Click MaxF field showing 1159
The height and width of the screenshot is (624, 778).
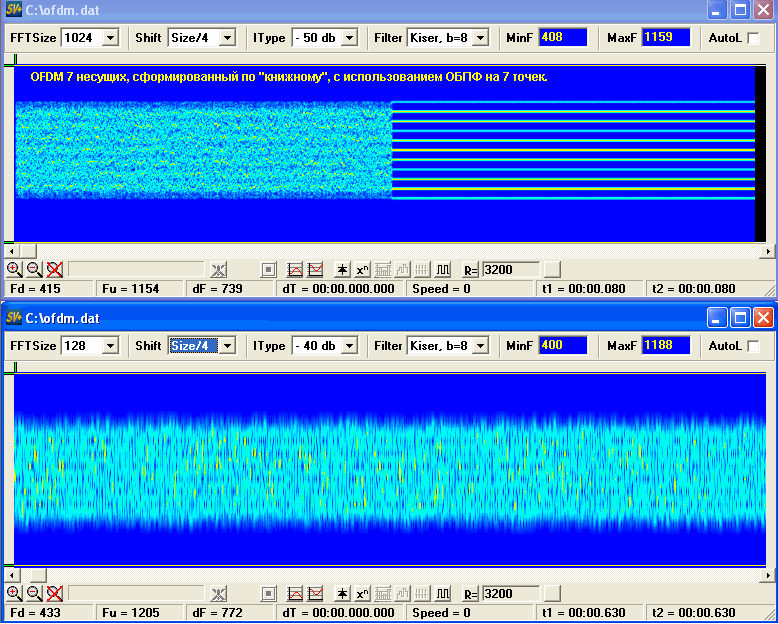pyautogui.click(x=666, y=38)
